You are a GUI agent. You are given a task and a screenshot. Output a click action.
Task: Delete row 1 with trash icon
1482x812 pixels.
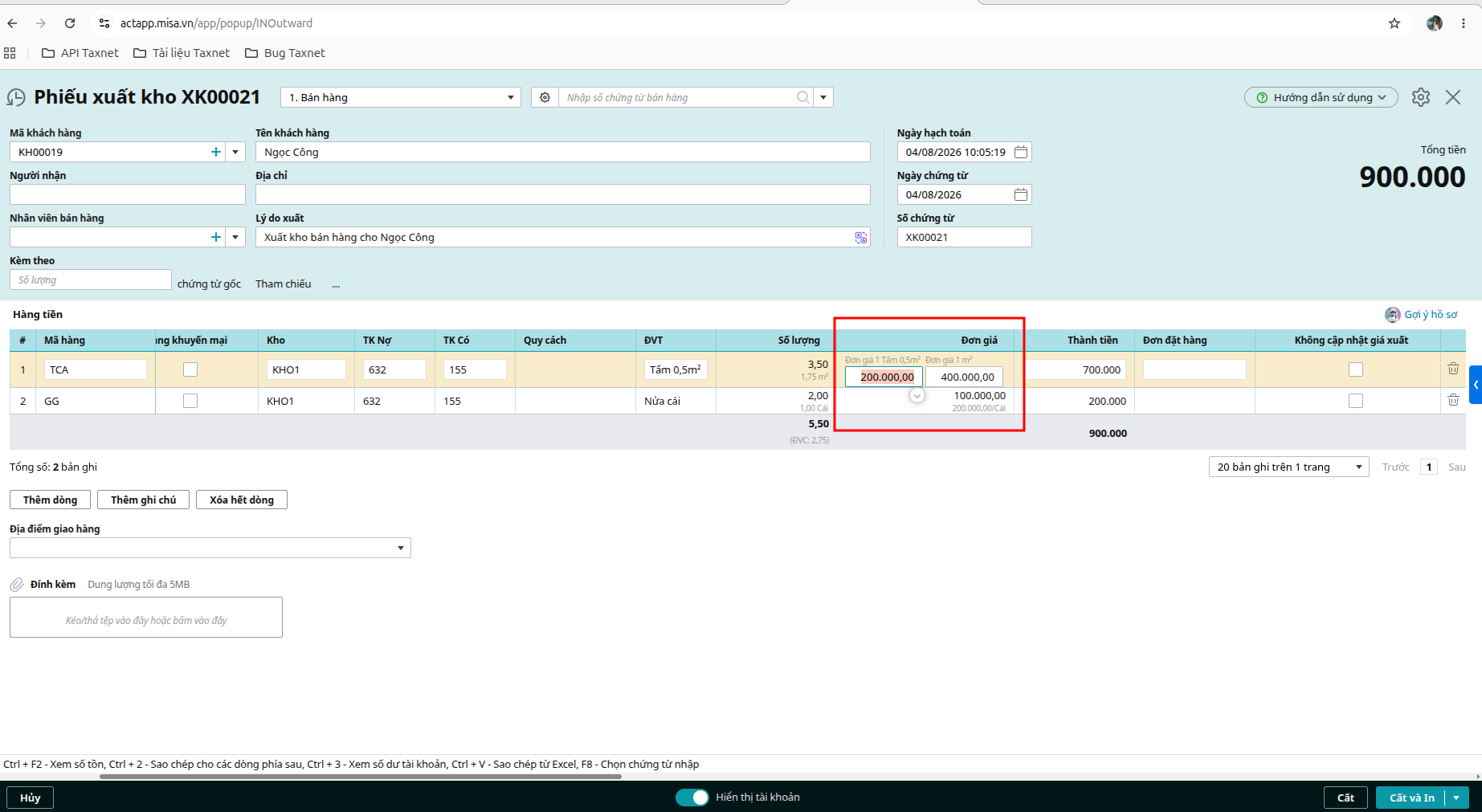[1453, 369]
